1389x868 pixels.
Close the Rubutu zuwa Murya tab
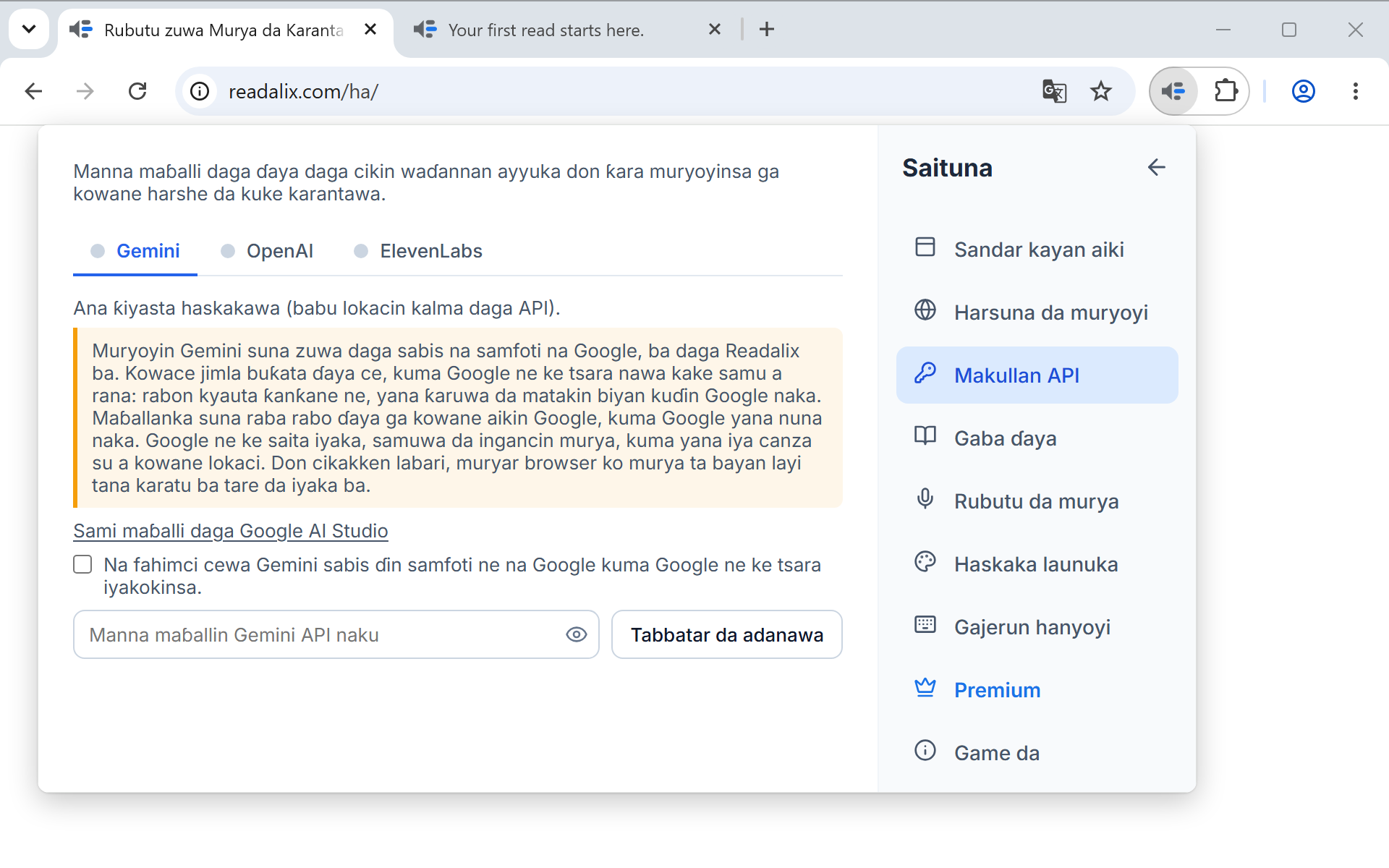tap(370, 29)
